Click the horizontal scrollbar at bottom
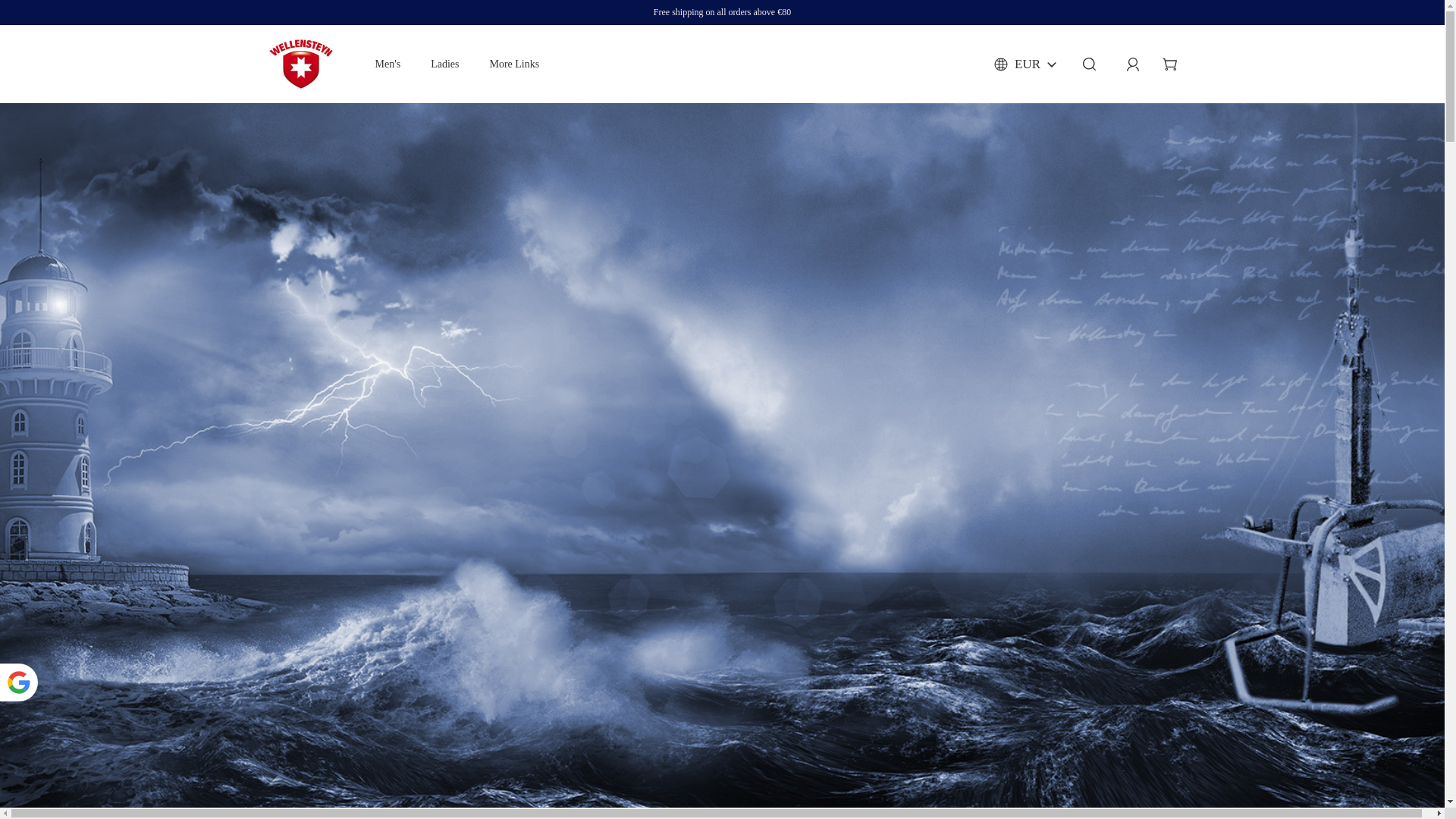 click(717, 814)
